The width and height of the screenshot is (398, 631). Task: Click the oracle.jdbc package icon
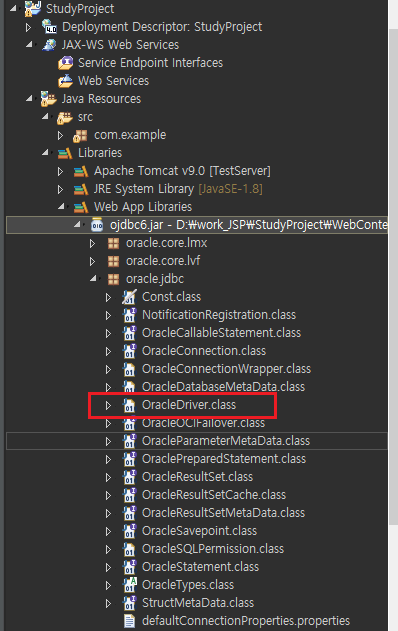[x=113, y=279]
